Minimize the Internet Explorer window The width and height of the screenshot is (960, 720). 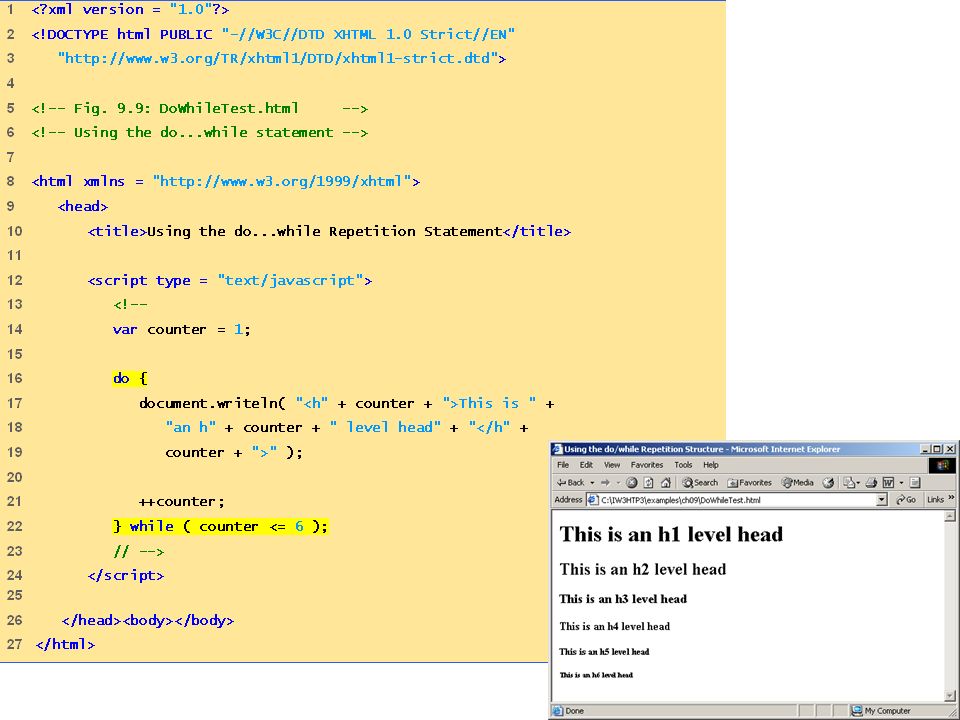[x=926, y=449]
